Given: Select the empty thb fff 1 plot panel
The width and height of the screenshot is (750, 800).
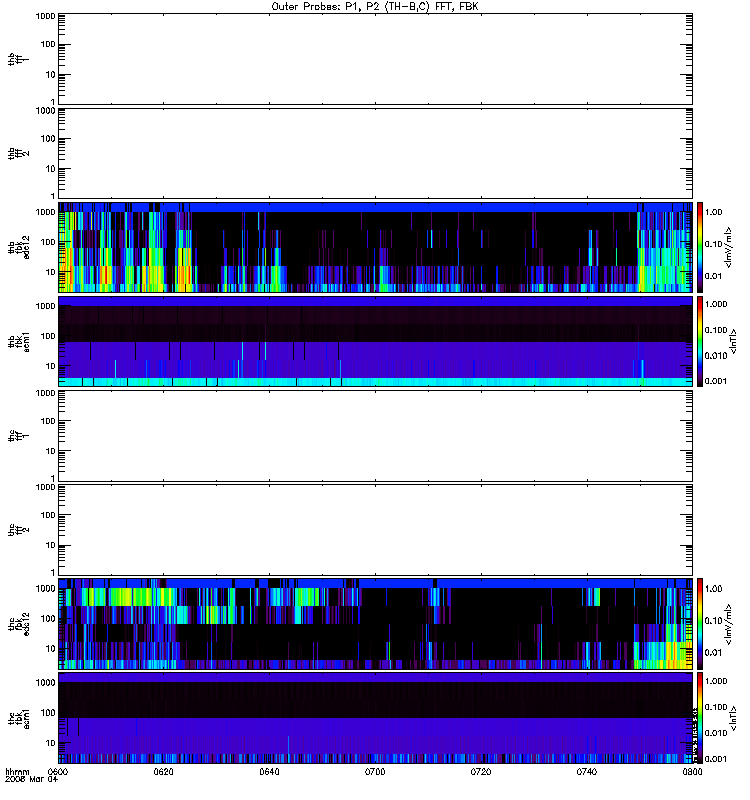Looking at the screenshot, I should coord(376,59).
